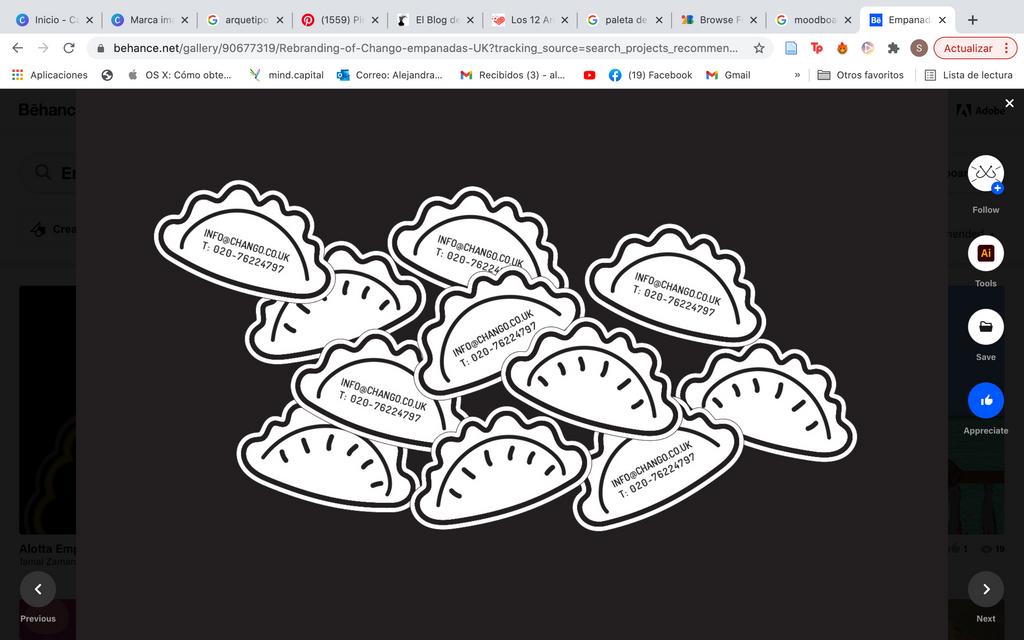Bookmark this page with the star icon

click(x=759, y=48)
